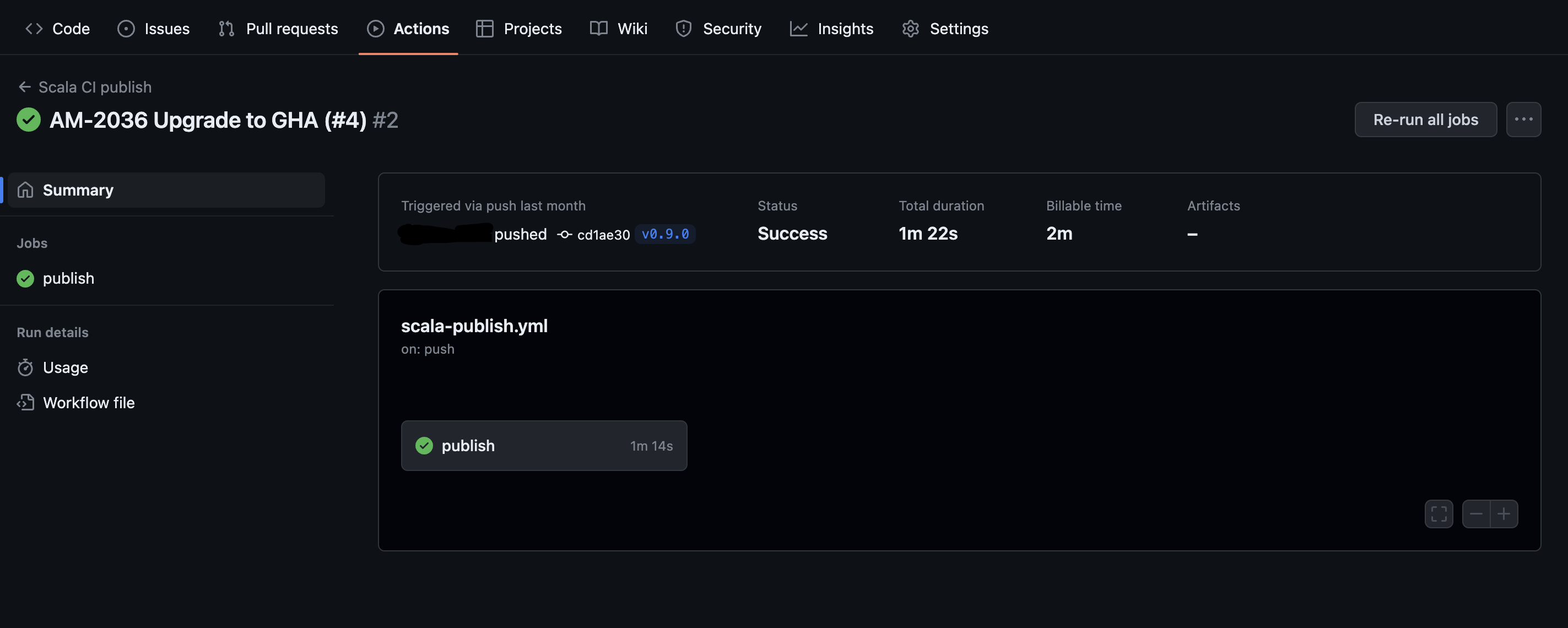1568x628 pixels.
Task: Open the Workflow file link
Action: 89,403
